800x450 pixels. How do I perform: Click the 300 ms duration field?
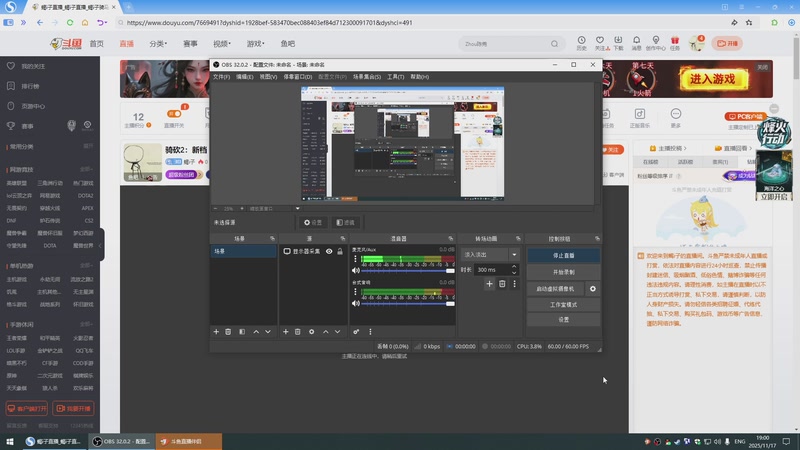pos(492,269)
